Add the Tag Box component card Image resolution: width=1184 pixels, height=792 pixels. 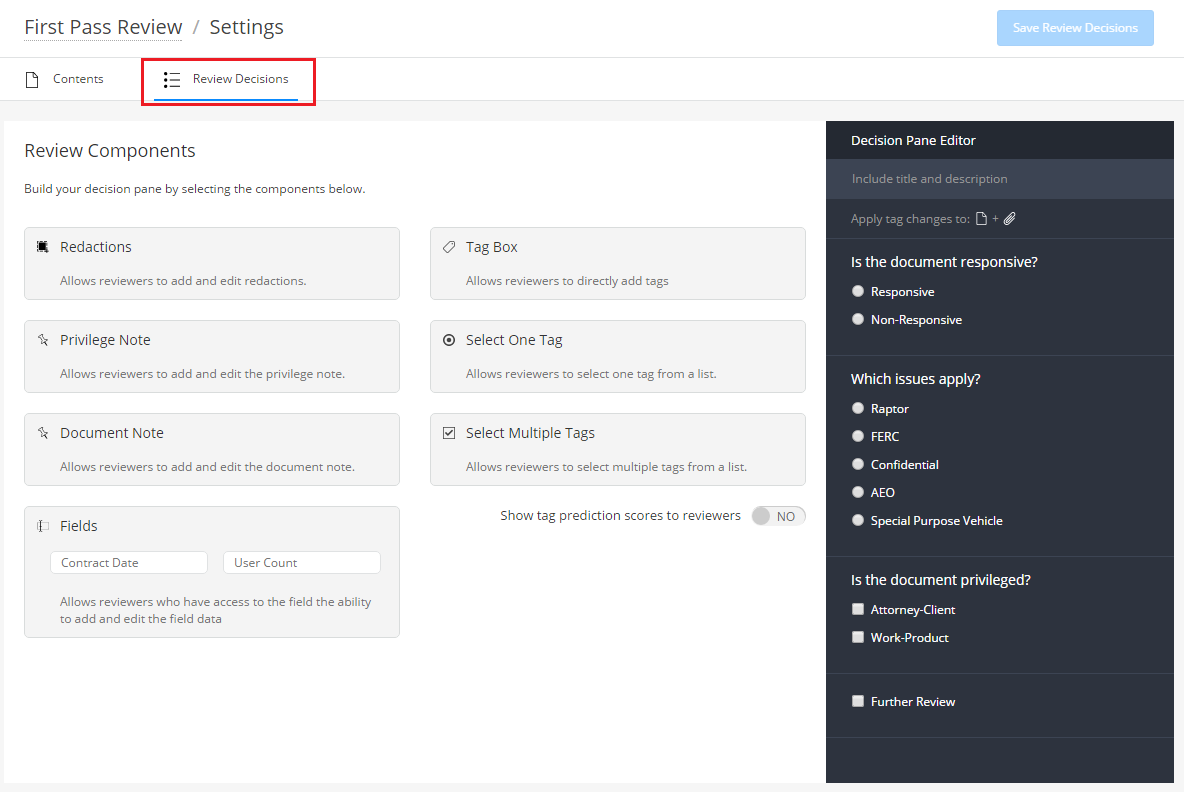tap(618, 263)
